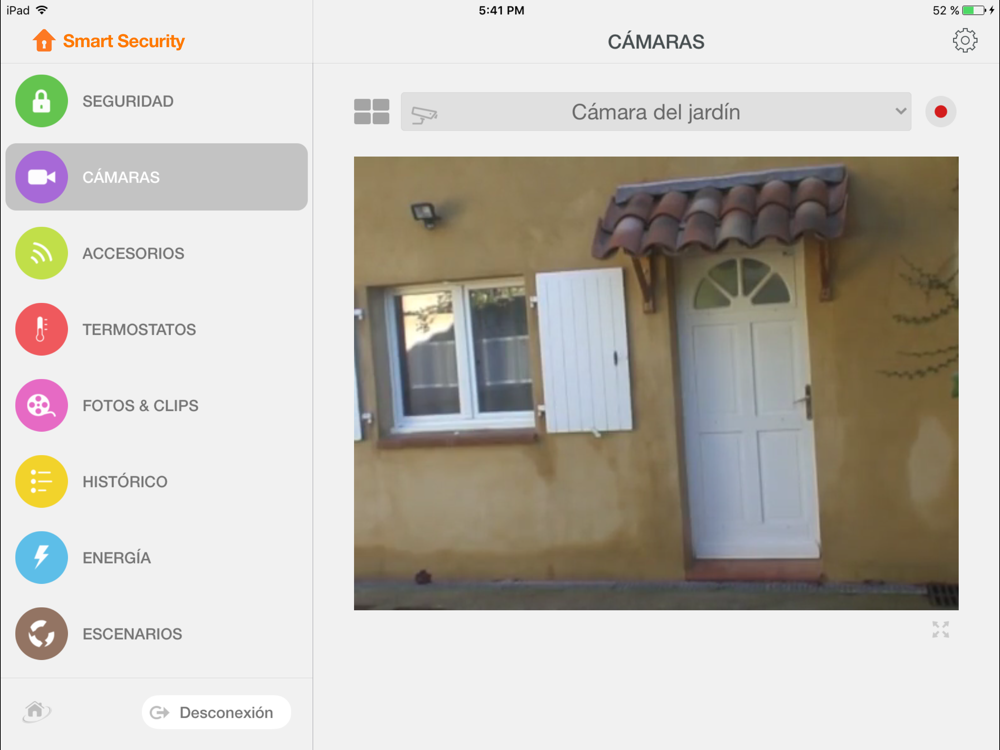This screenshot has height=750, width=1000.
Task: Click the Desconexión logout button
Action: (x=217, y=712)
